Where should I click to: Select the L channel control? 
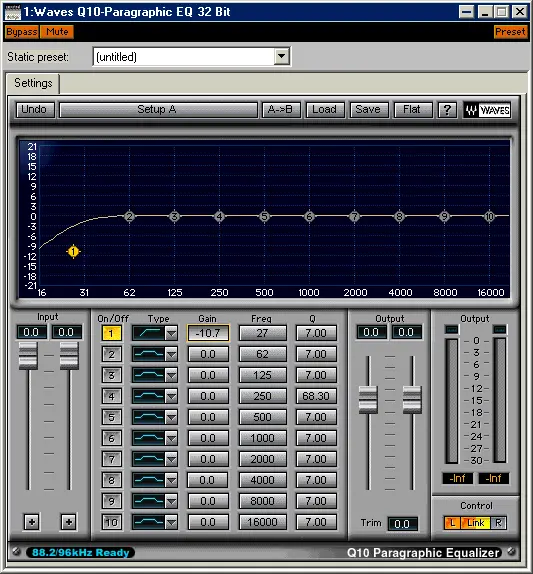click(452, 523)
